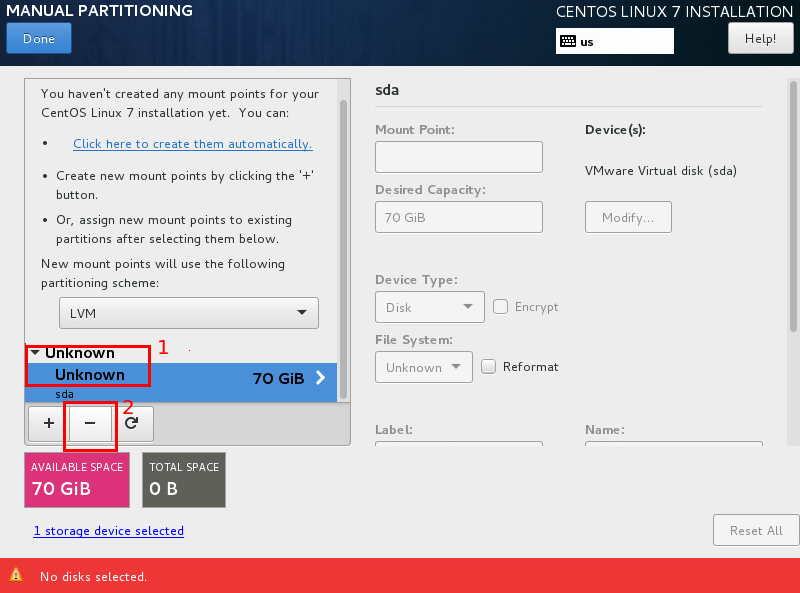
Task: Open the File System dropdown
Action: (423, 367)
